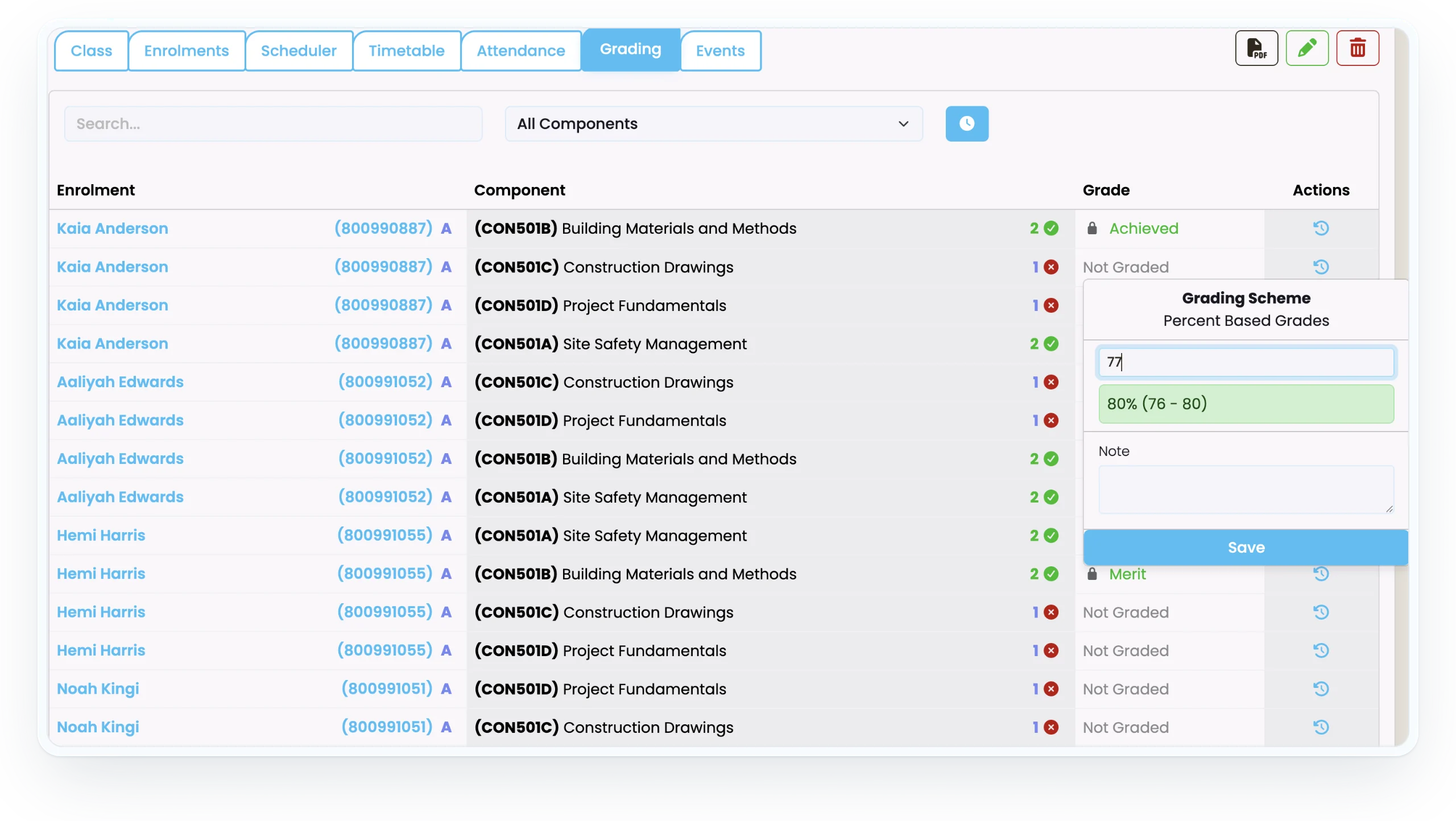
Task: Click red cross for Kaia Anderson CON501C
Action: click(1051, 267)
